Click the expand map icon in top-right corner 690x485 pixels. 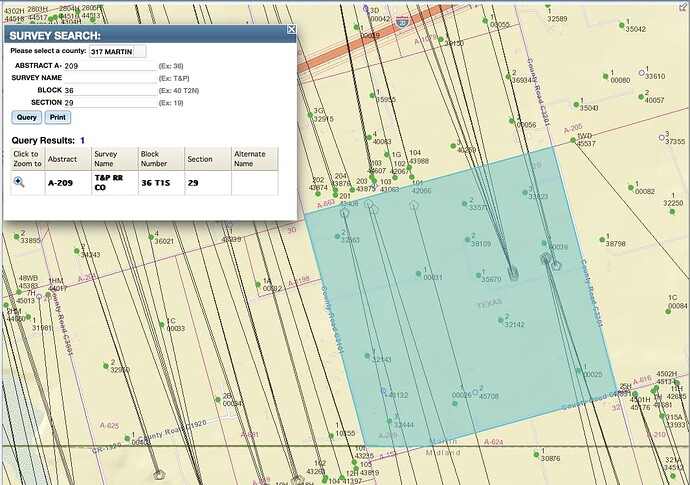[683, 6]
